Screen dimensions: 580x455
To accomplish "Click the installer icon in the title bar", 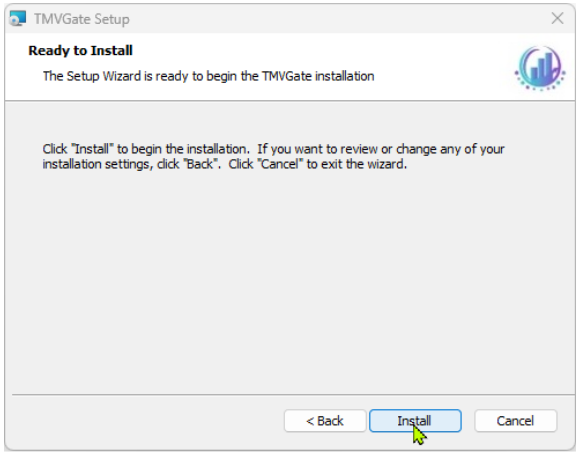I will [x=17, y=18].
